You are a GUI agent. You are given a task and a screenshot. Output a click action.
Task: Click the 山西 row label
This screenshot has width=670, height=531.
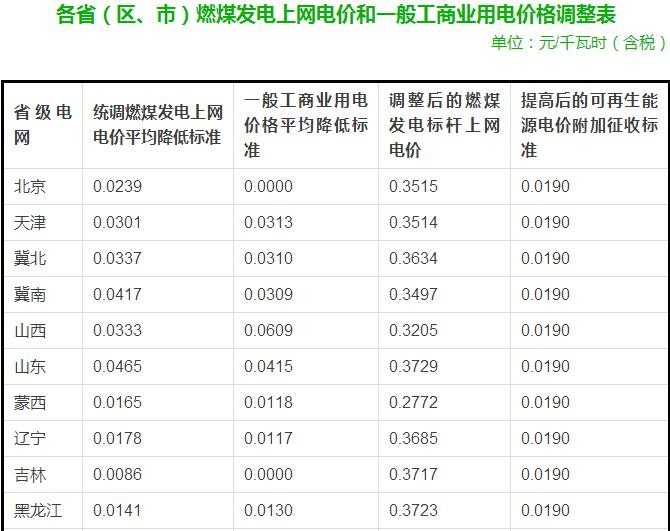point(30,330)
